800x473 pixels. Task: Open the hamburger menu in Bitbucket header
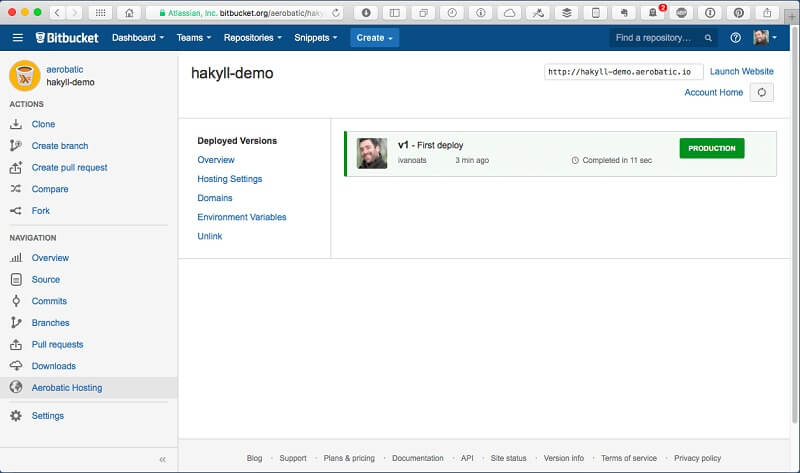18,38
